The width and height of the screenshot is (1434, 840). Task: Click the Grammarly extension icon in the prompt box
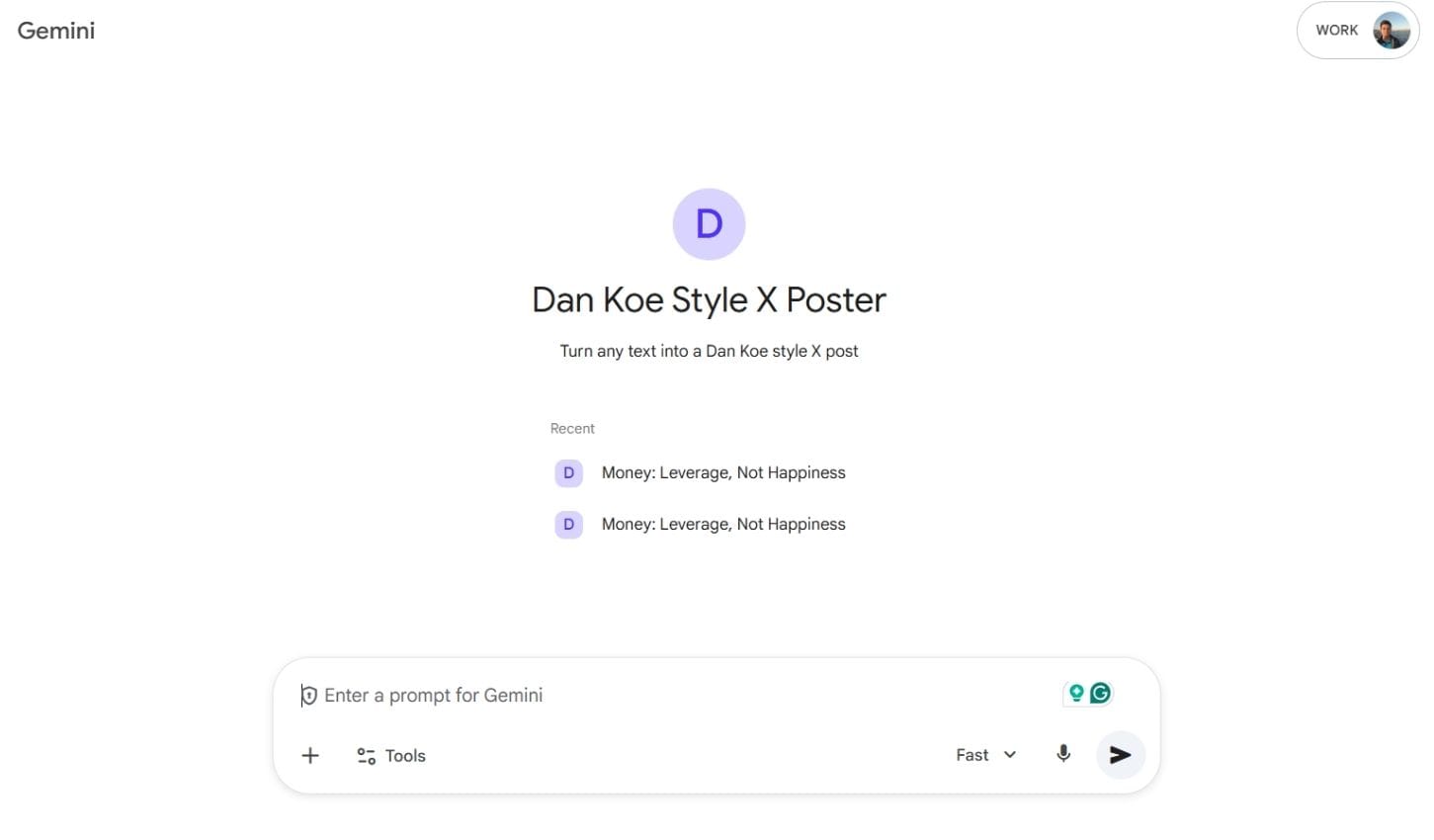pyautogui.click(x=1100, y=693)
